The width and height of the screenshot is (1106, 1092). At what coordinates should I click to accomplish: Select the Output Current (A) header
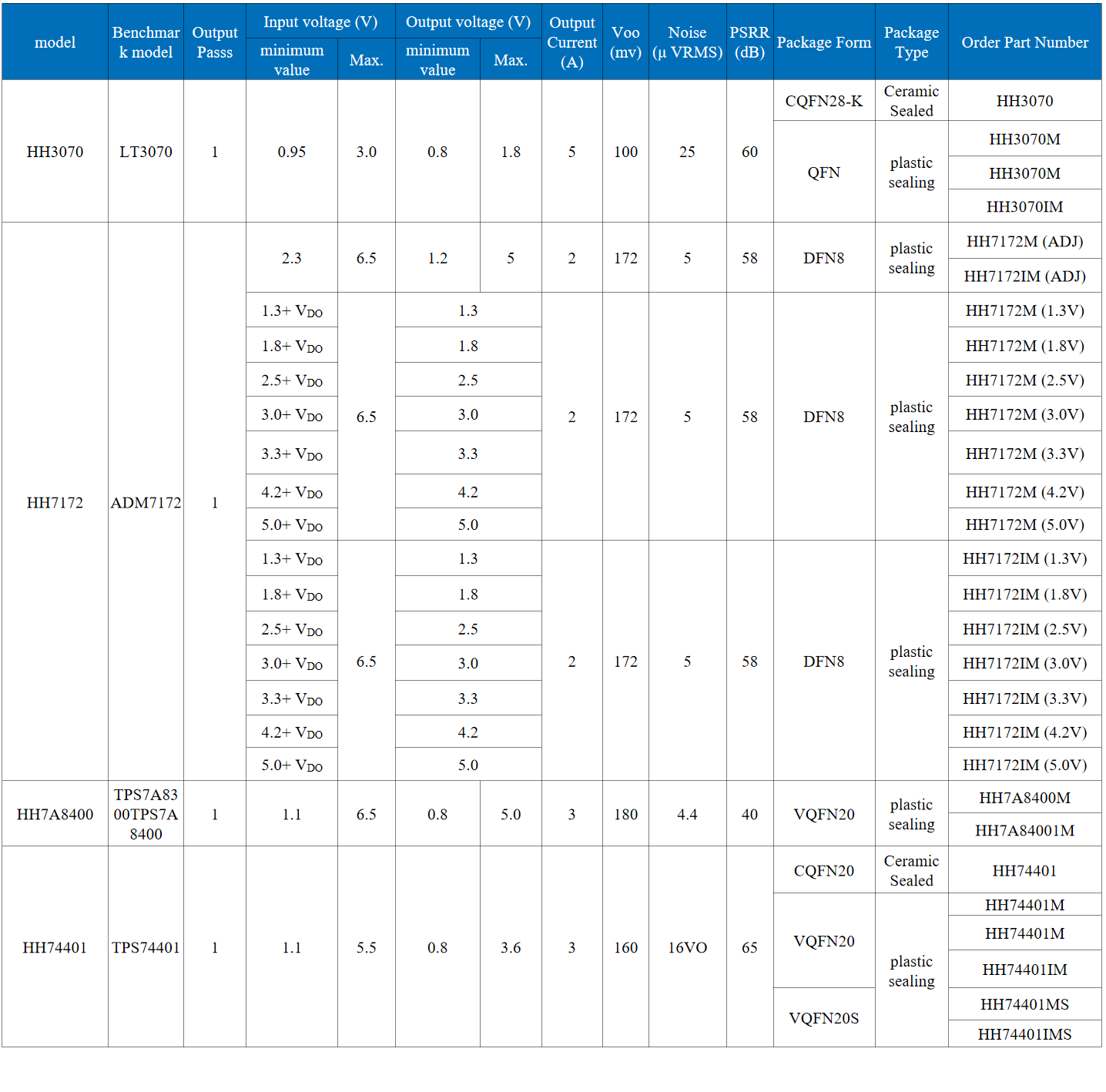(571, 42)
